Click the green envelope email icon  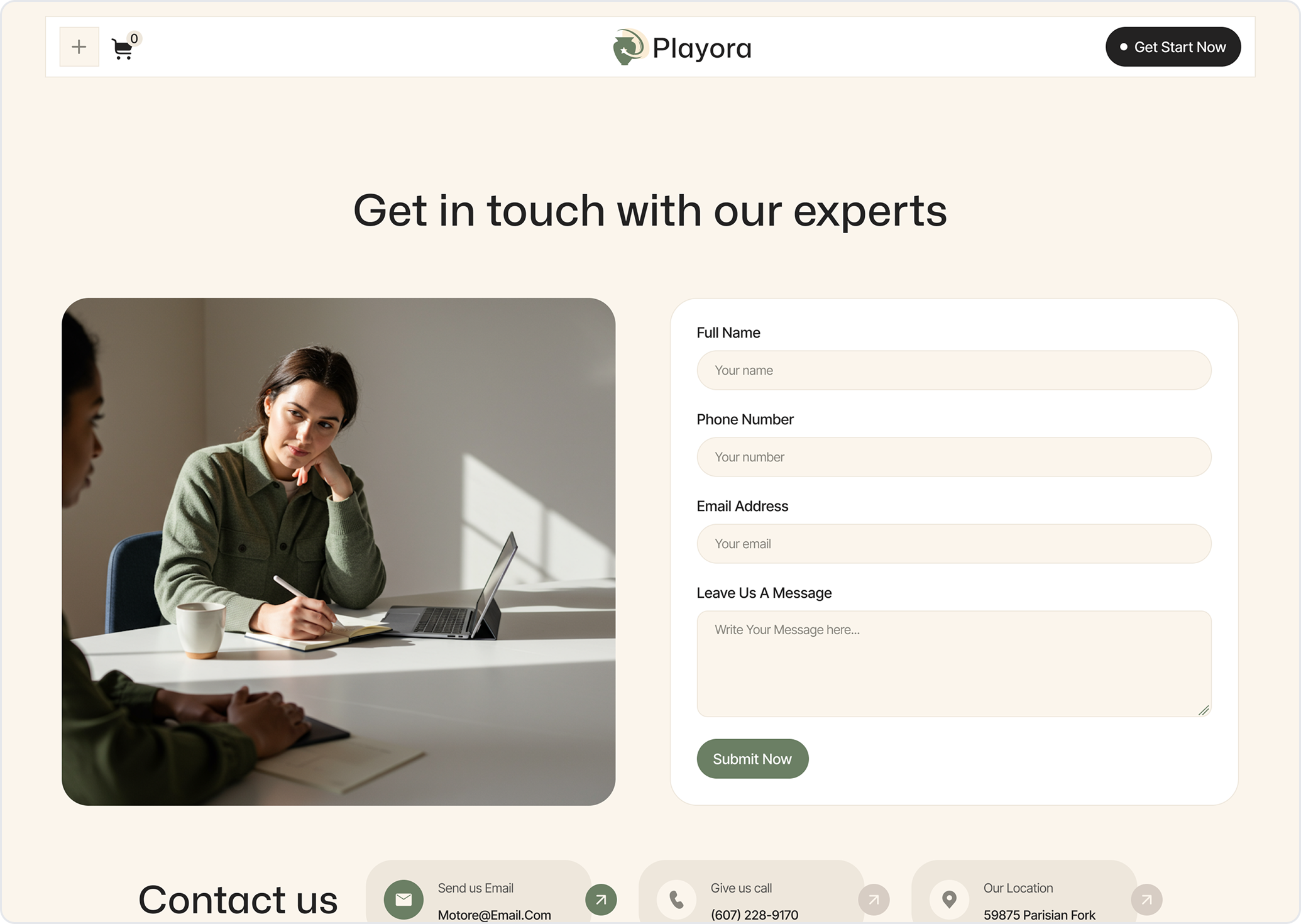point(403,899)
